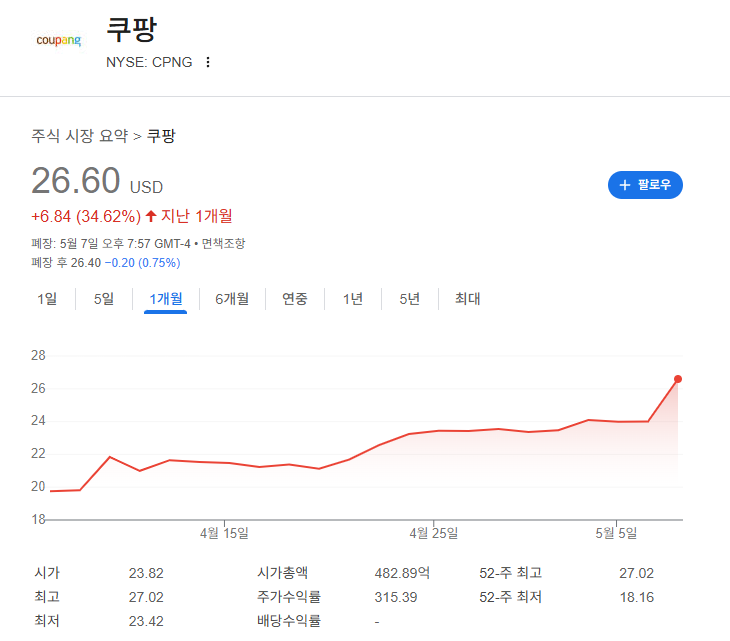Switch chart to the 1년 tab
Image resolution: width=730 pixels, height=641 pixels.
pos(353,299)
